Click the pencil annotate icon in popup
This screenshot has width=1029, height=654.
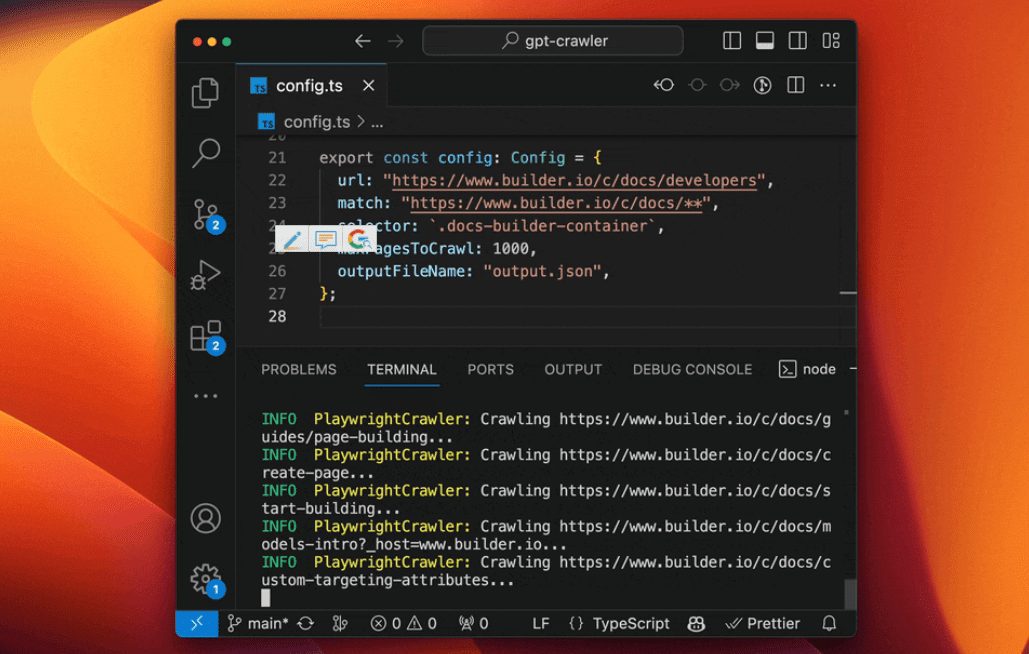pyautogui.click(x=292, y=240)
